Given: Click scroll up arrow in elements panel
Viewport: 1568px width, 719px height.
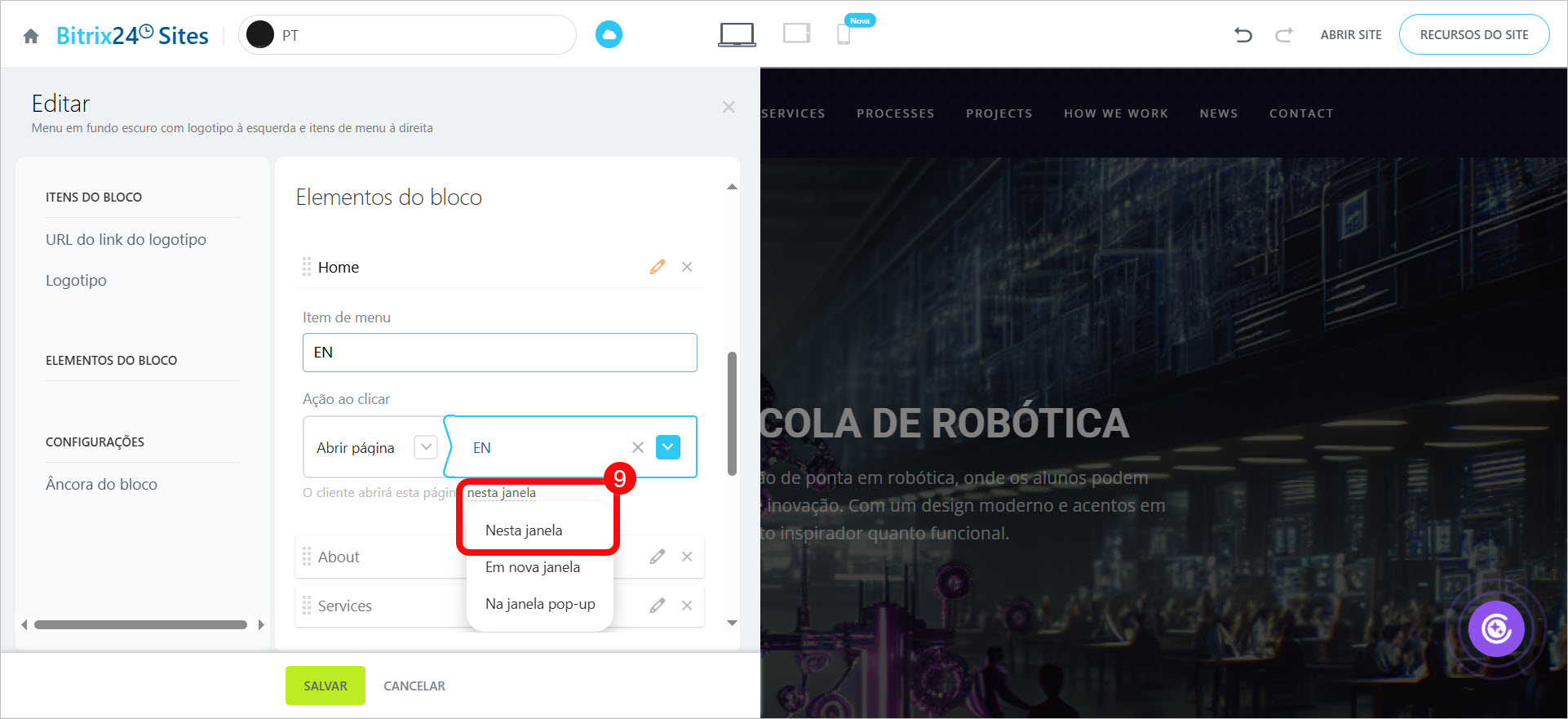Looking at the screenshot, I should (x=732, y=187).
